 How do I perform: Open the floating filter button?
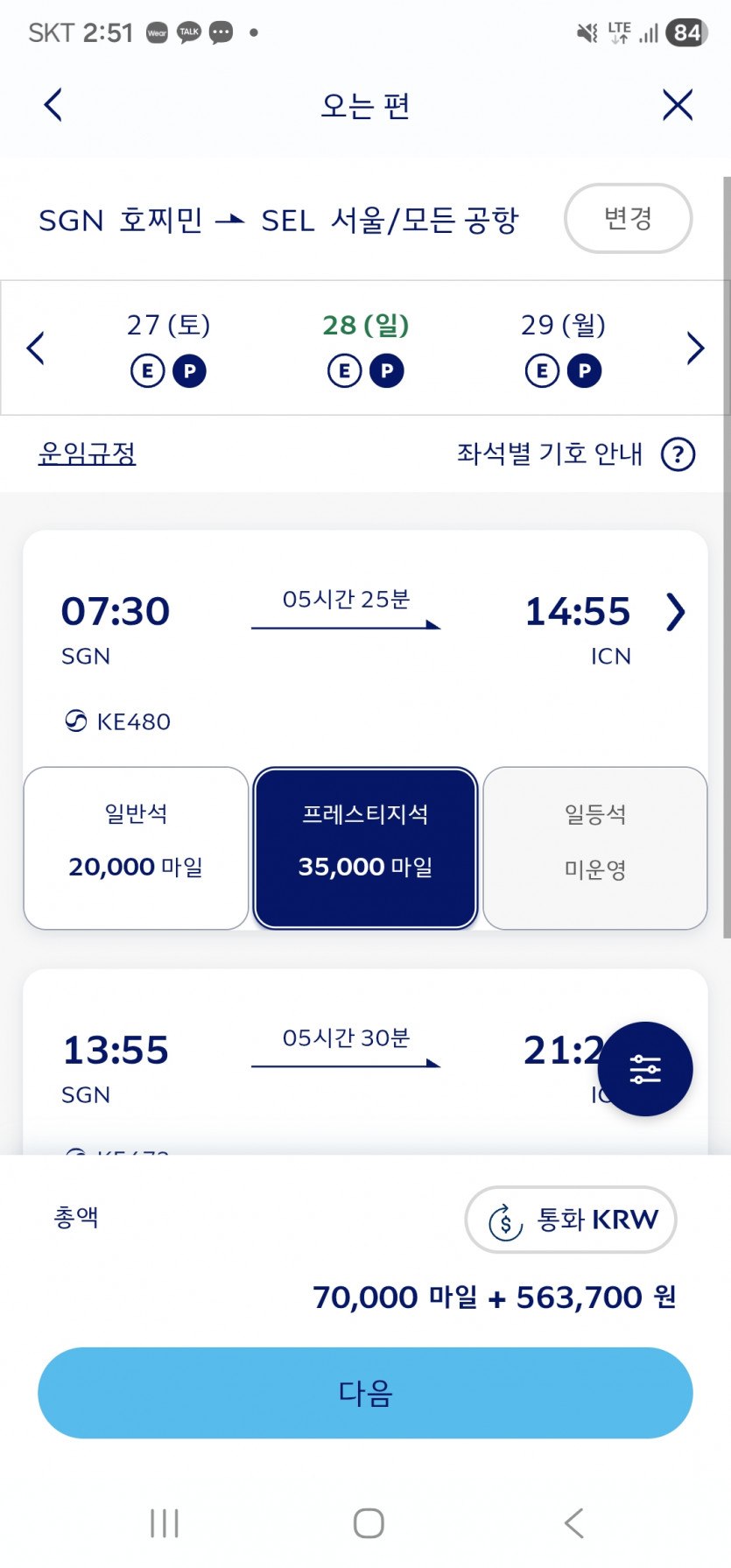pos(645,1069)
